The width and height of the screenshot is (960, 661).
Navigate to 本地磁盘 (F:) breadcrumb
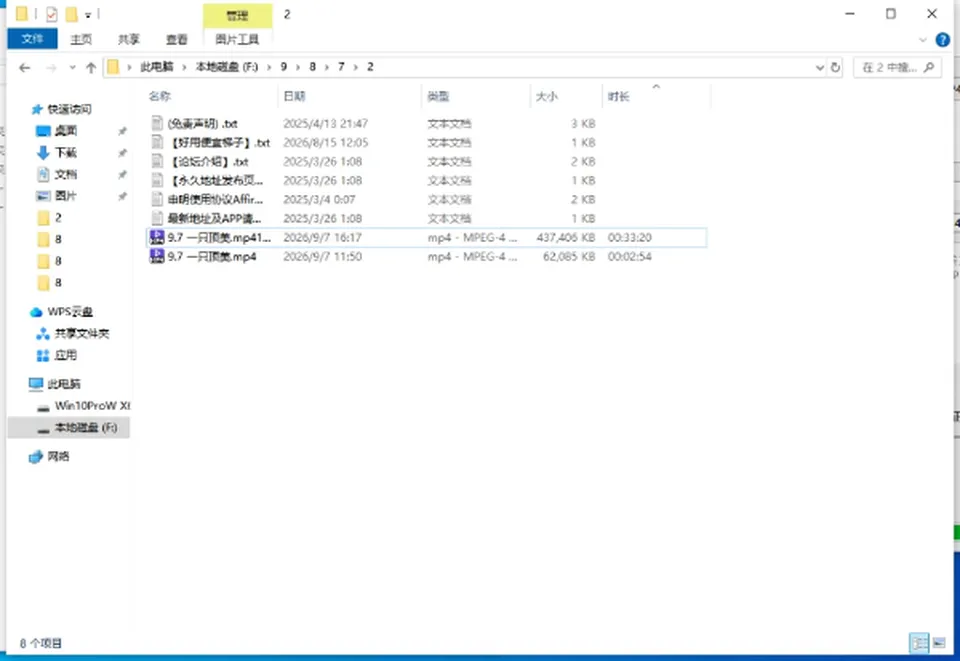[227, 67]
